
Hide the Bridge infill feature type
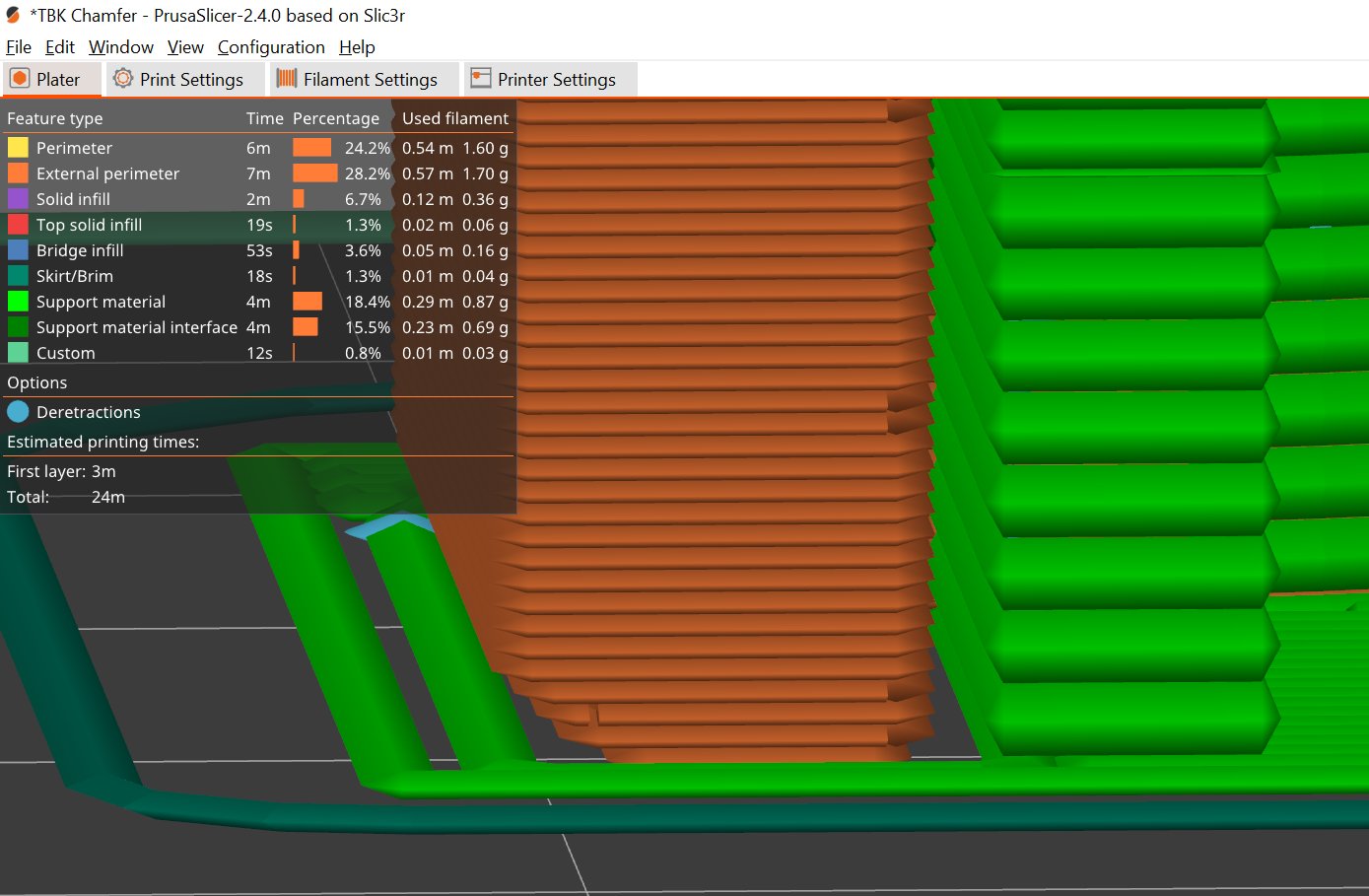257,250
